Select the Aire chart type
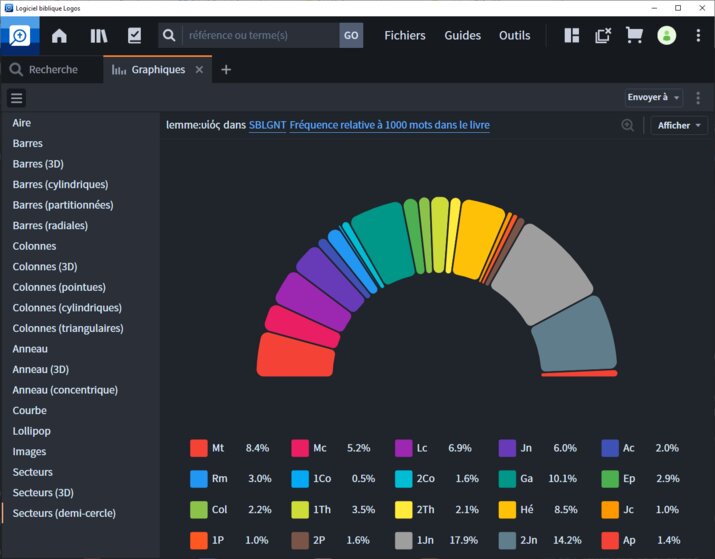 (x=22, y=123)
